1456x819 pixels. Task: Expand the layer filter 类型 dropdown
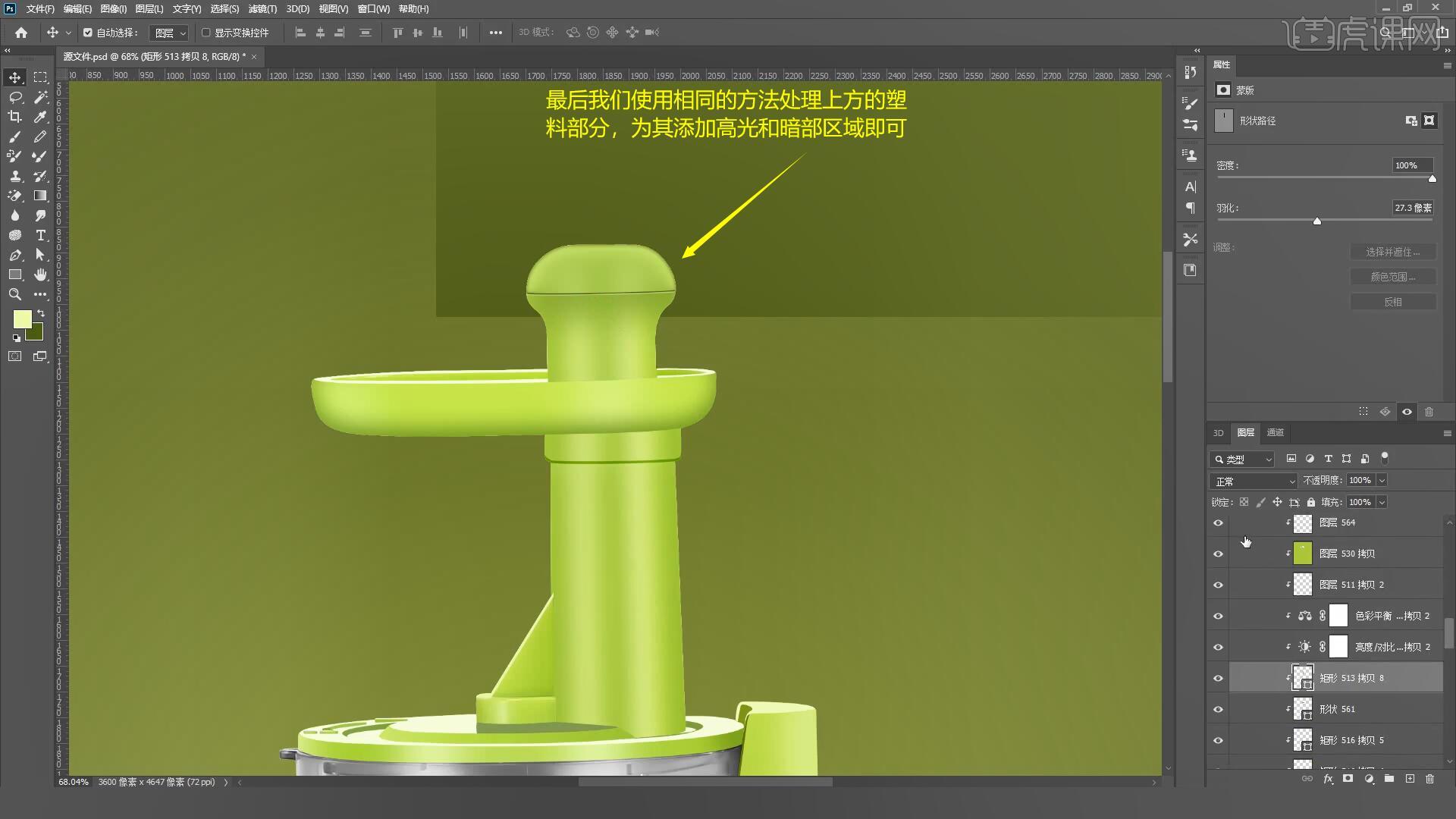point(1242,459)
